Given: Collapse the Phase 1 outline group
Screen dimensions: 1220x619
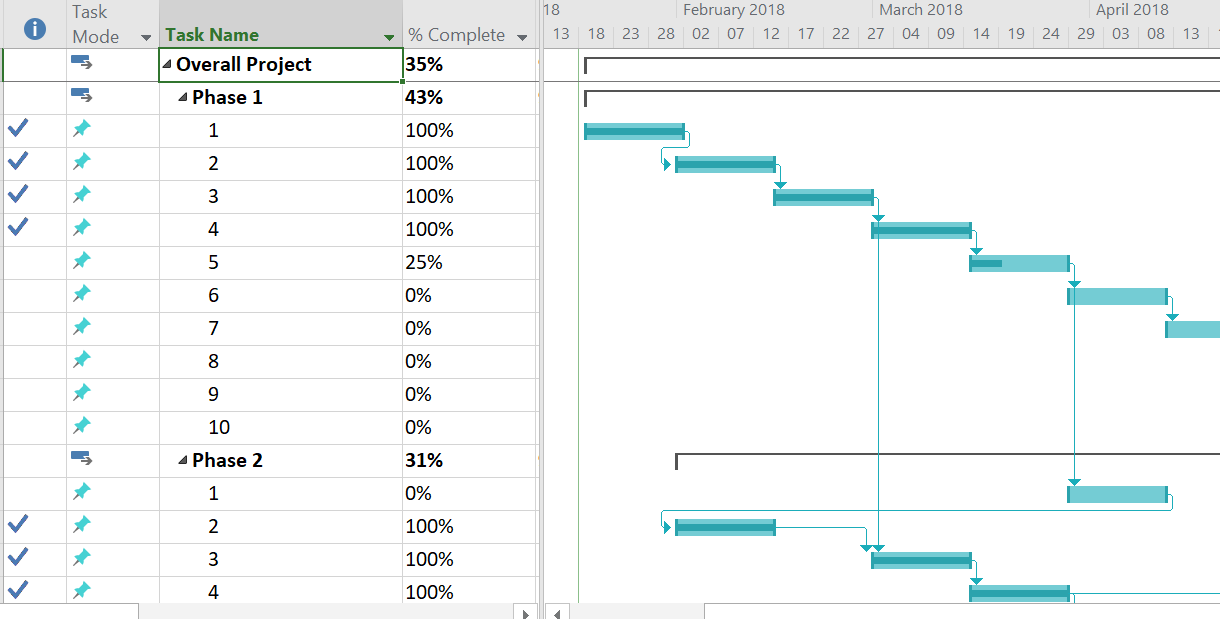Looking at the screenshot, I should pyautogui.click(x=183, y=98).
